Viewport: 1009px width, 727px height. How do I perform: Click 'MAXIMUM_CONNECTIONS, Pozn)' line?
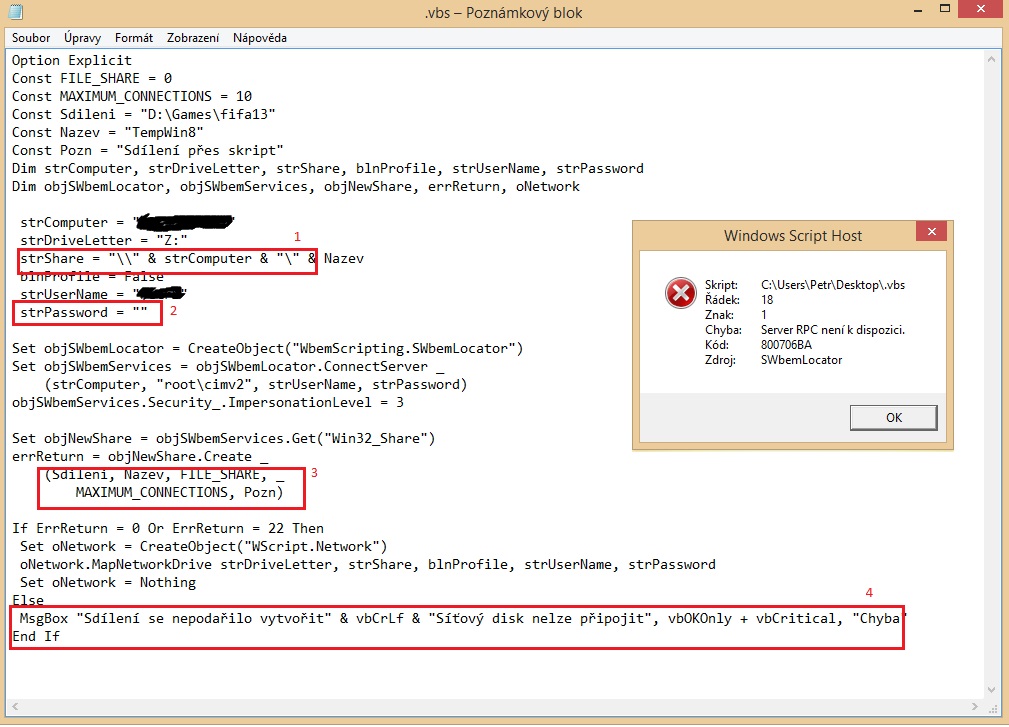click(179, 493)
